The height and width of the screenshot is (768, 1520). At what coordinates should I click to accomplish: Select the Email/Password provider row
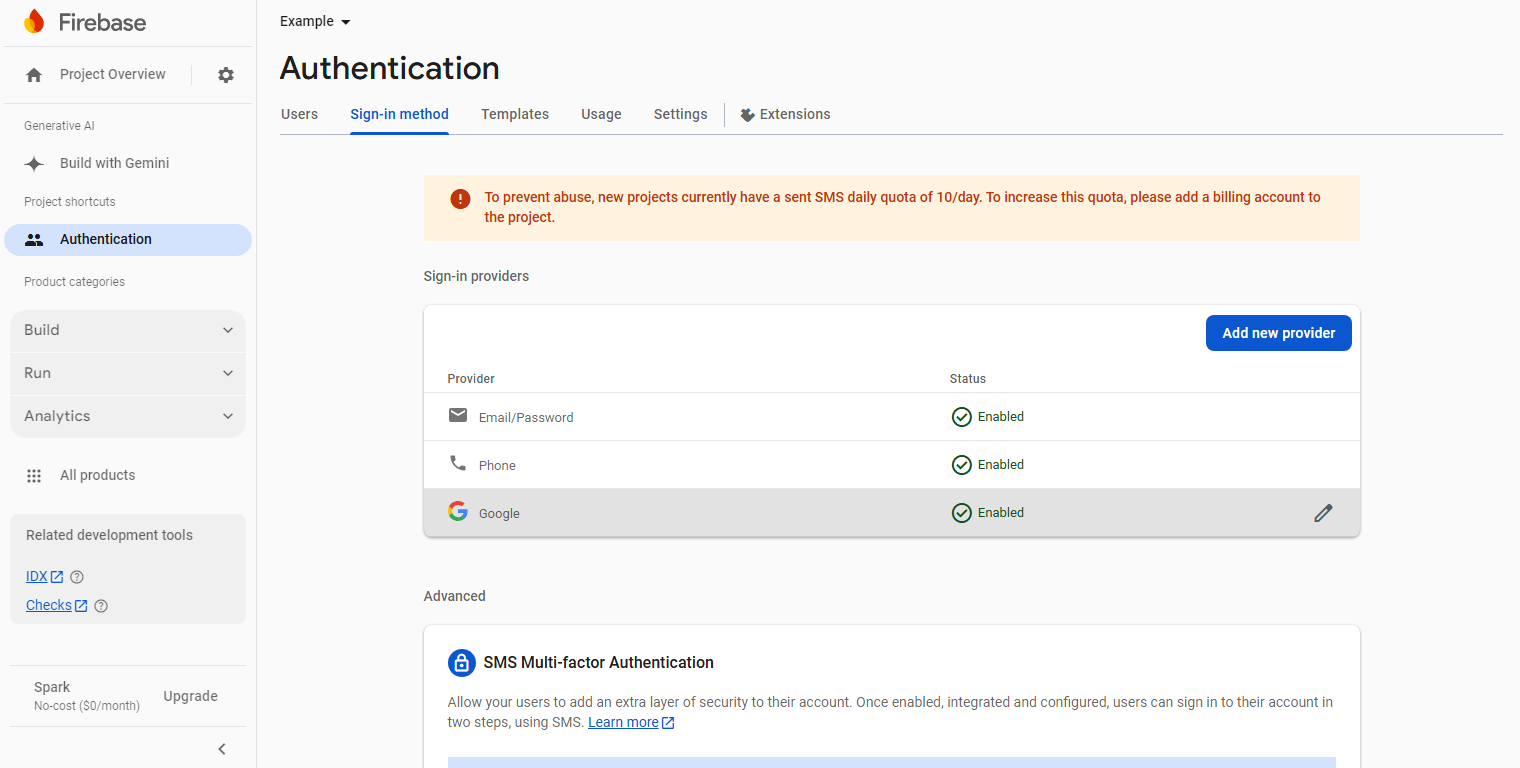[891, 417]
